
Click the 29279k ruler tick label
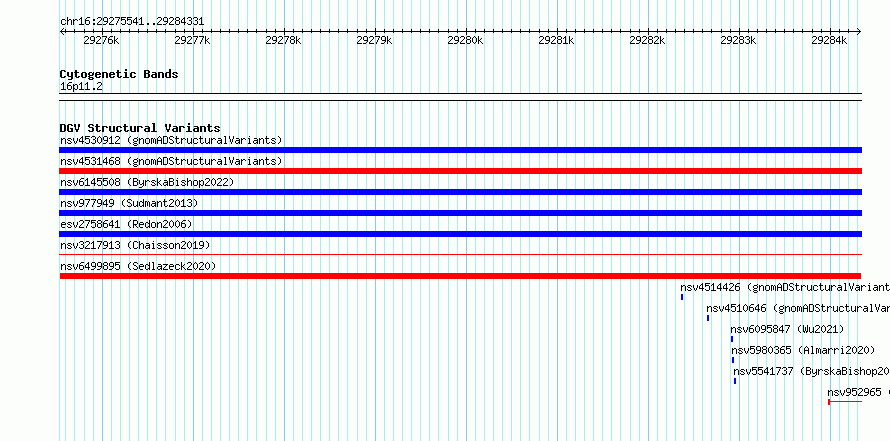374,40
